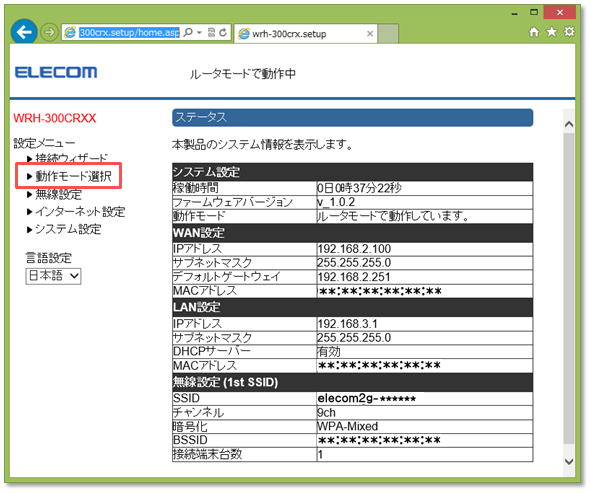The height and width of the screenshot is (493, 591).
Task: Go to システム設定 menu entry
Action: (x=64, y=229)
